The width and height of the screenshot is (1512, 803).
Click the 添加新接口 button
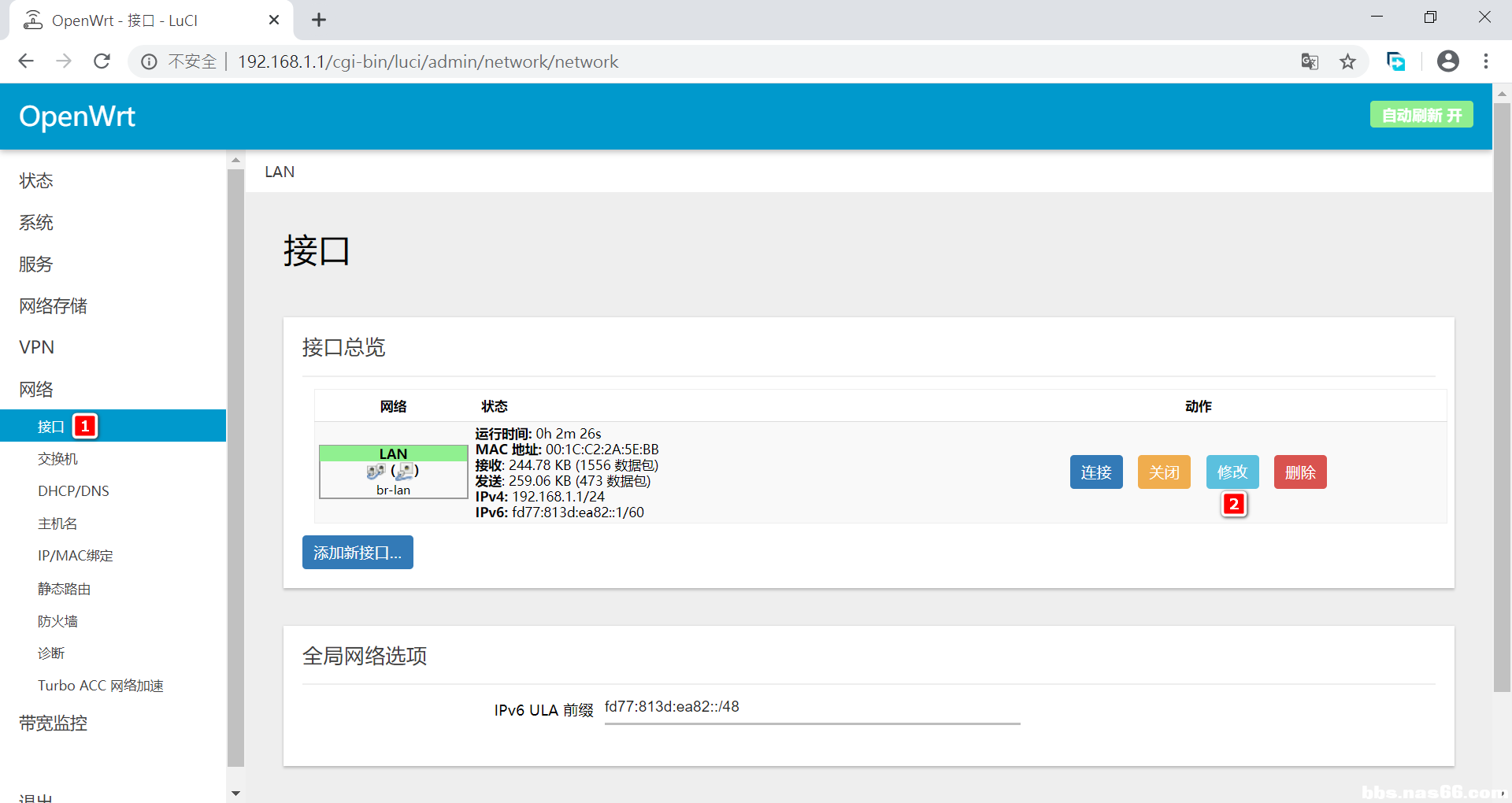pyautogui.click(x=358, y=553)
